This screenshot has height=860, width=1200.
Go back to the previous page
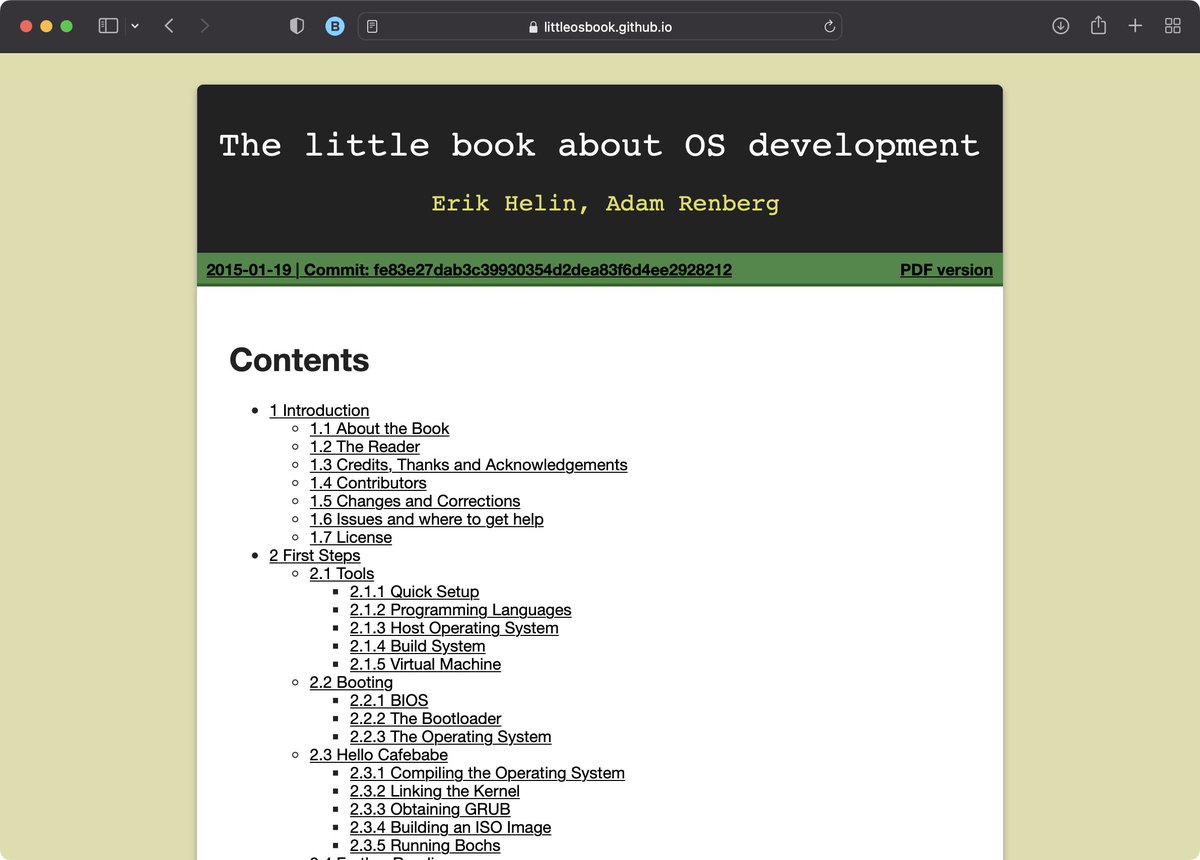pyautogui.click(x=169, y=26)
